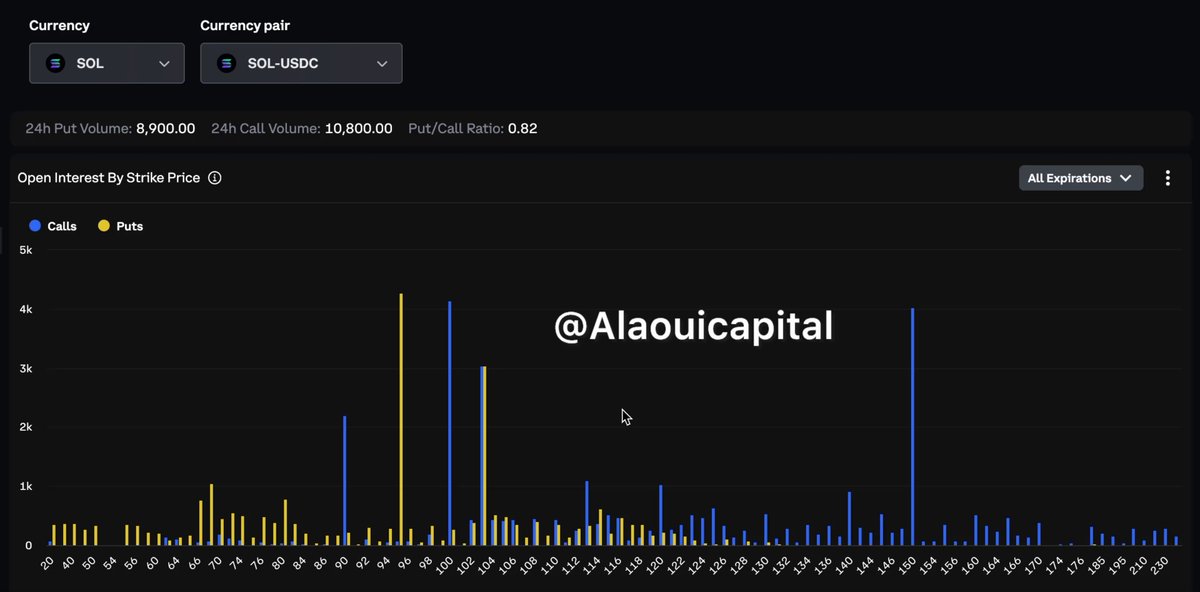Select the tall blue call bar at strike 150
Screen dimensions: 1200x592
click(913, 427)
